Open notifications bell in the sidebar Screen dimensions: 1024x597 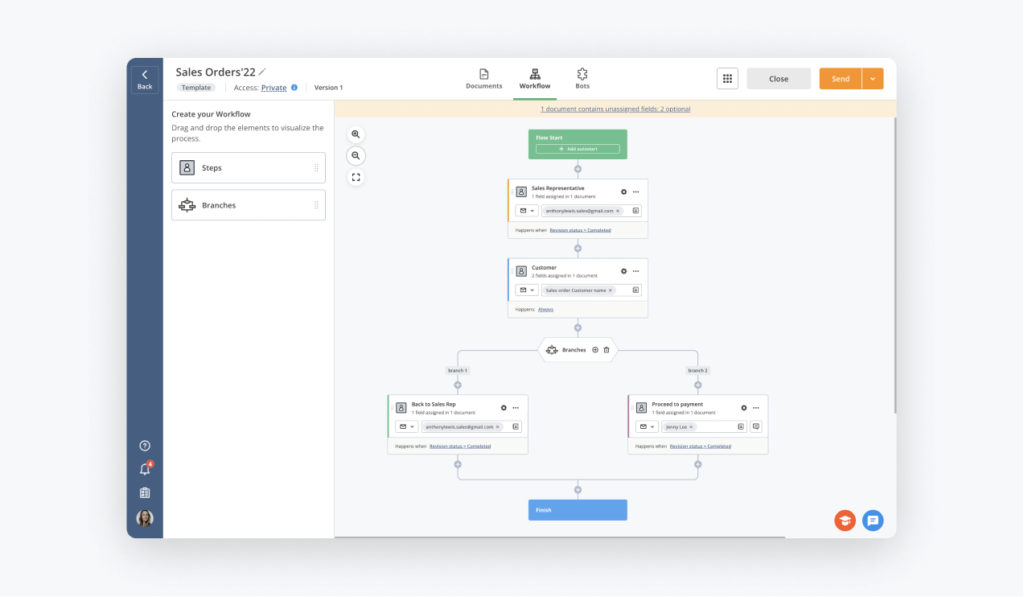[x=145, y=469]
